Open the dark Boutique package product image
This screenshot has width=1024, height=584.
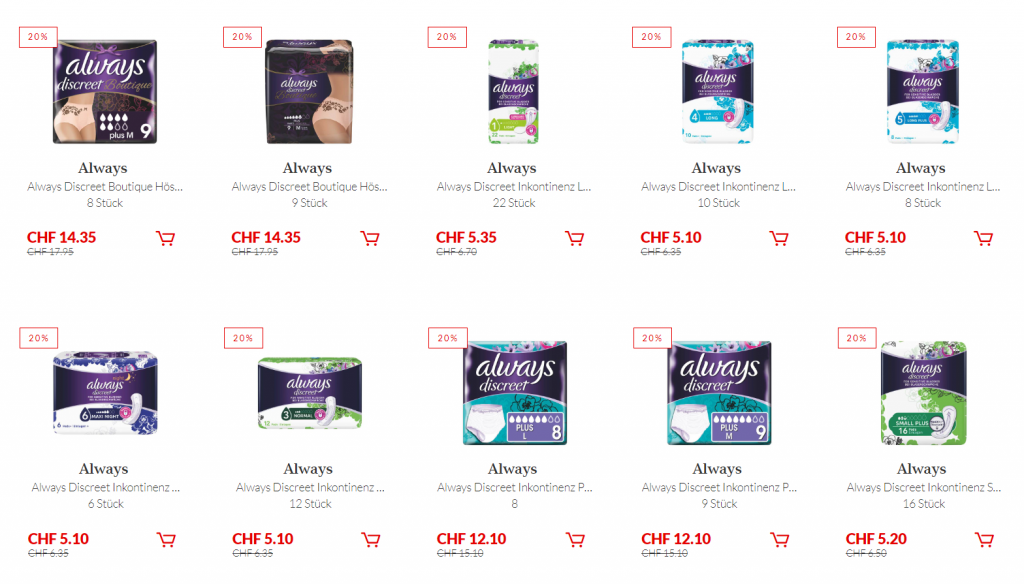[x=309, y=91]
